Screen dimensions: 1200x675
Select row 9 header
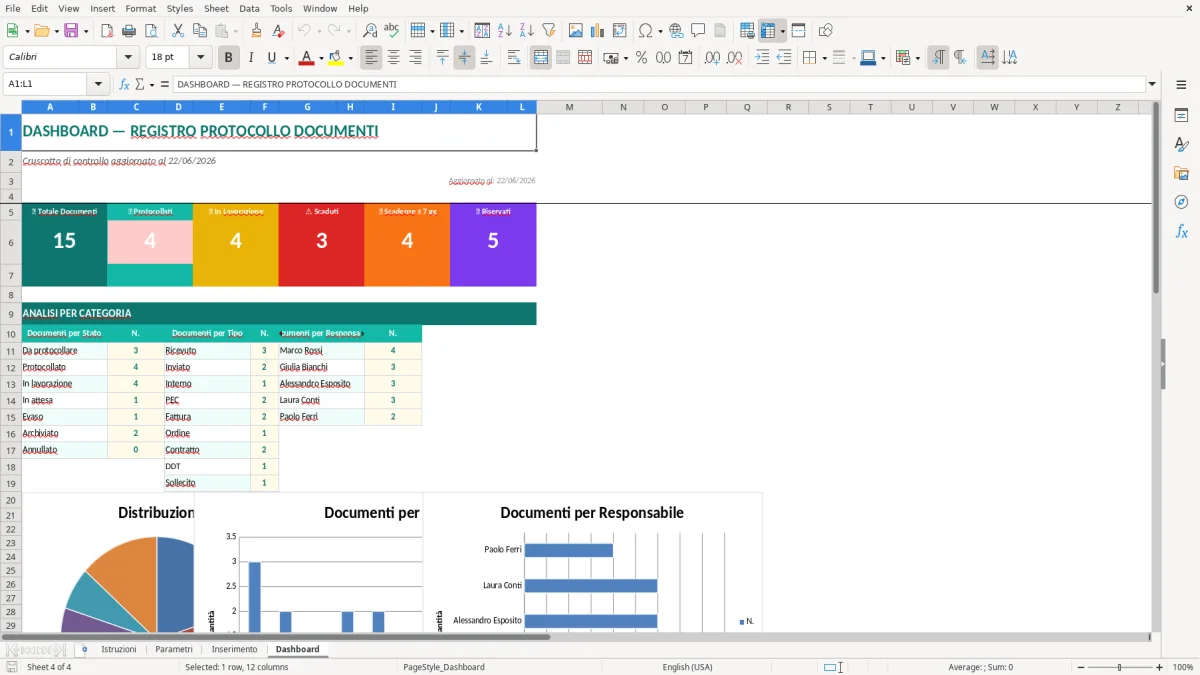(x=11, y=313)
